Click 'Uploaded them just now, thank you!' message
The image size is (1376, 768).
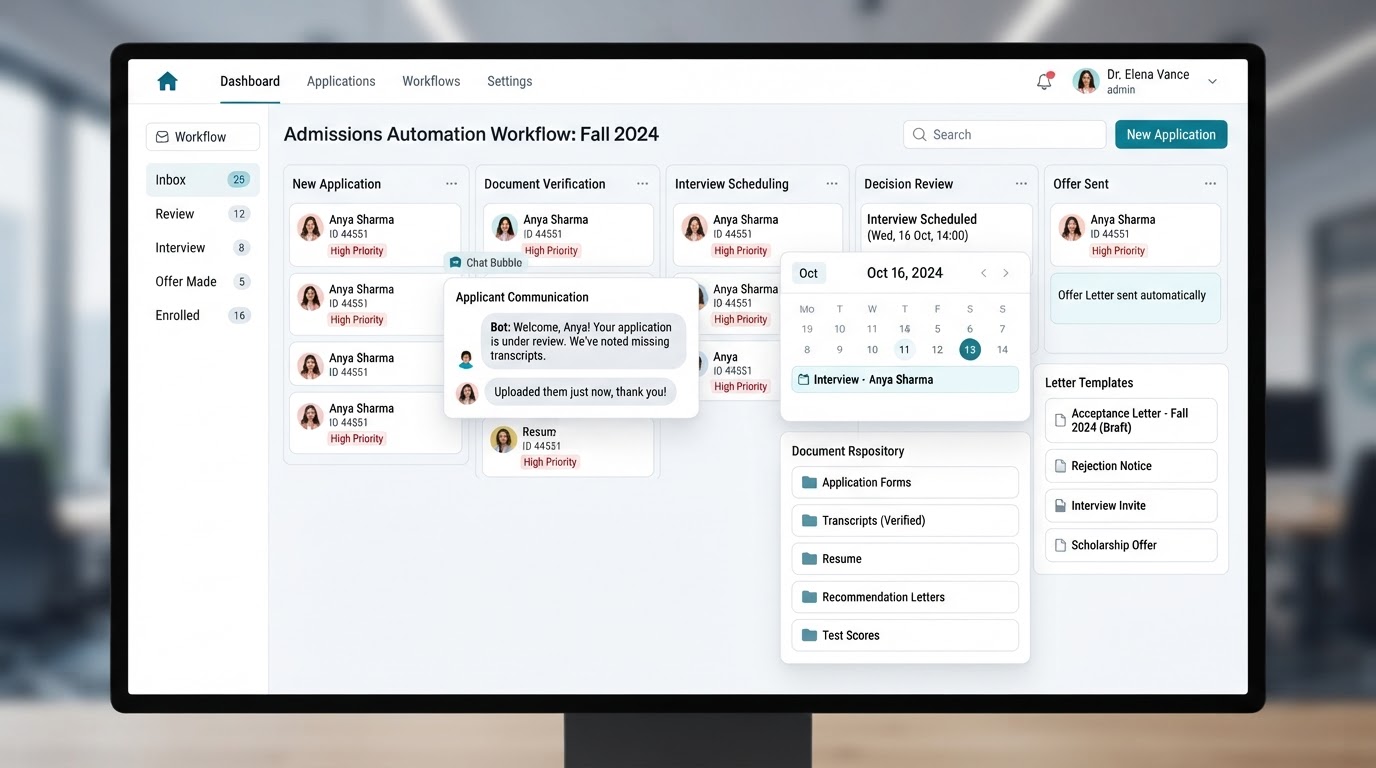tap(580, 392)
